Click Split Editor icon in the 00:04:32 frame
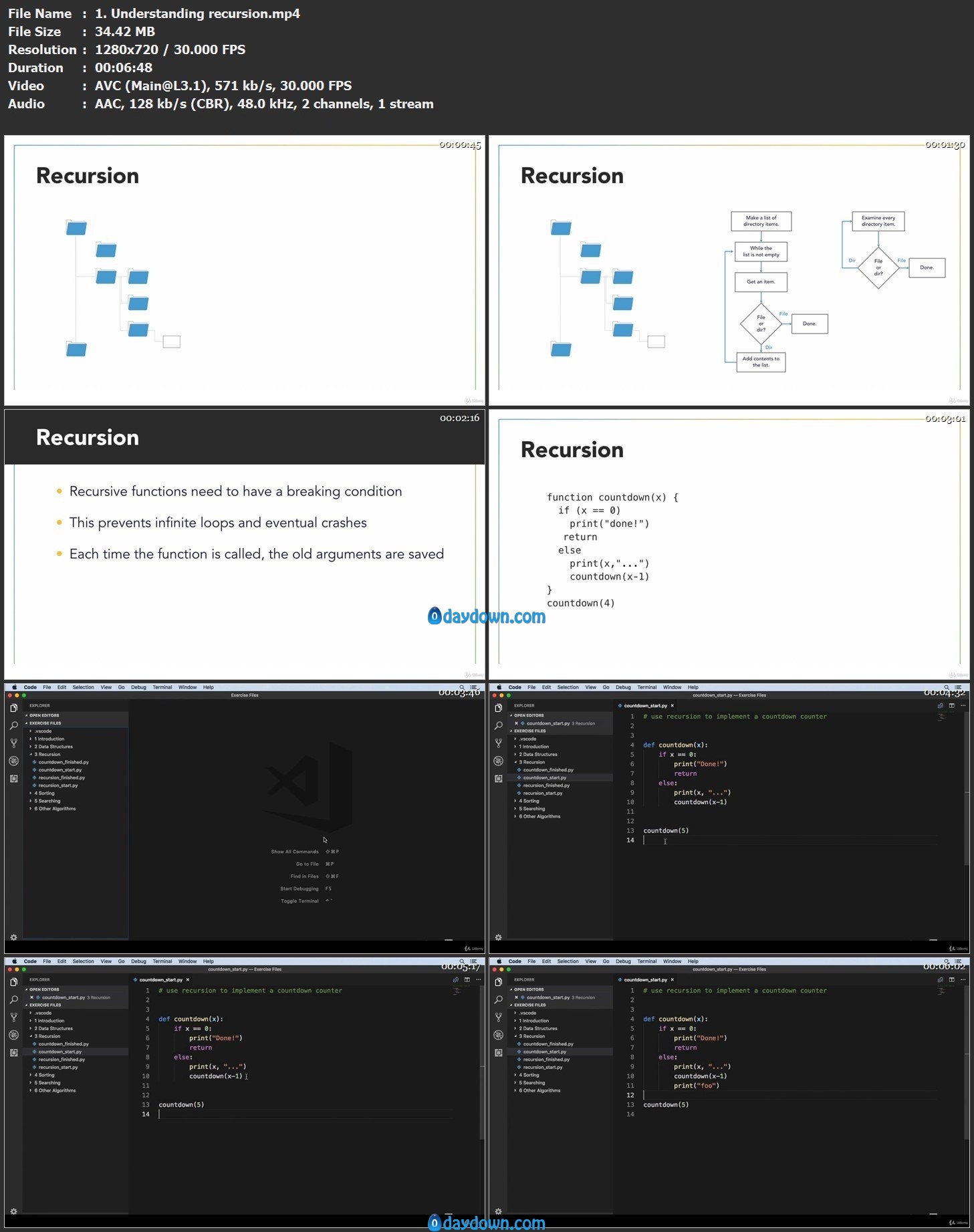The width and height of the screenshot is (974, 1232). coord(951,706)
